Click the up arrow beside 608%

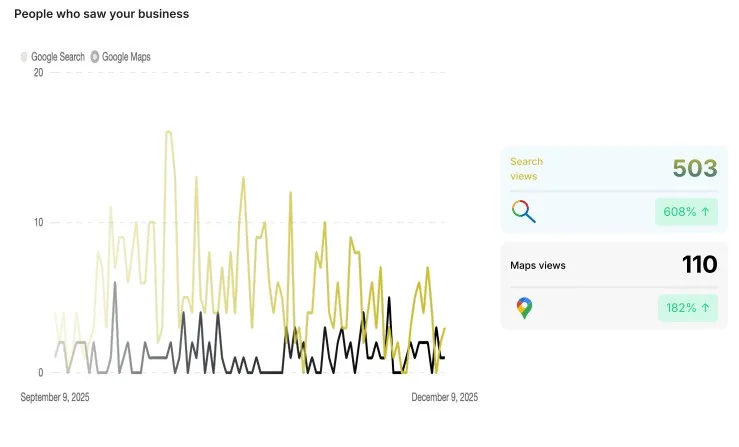click(705, 211)
